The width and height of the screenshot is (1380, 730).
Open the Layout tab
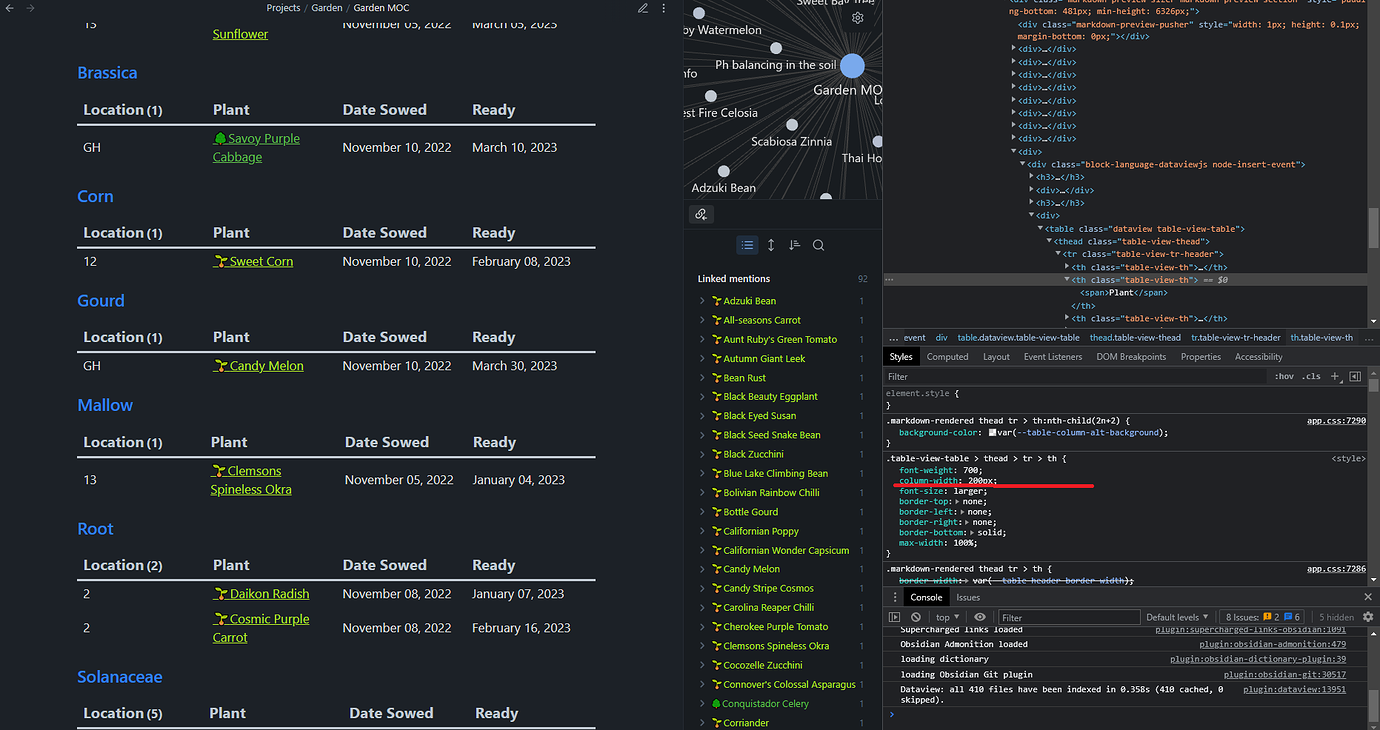point(996,357)
